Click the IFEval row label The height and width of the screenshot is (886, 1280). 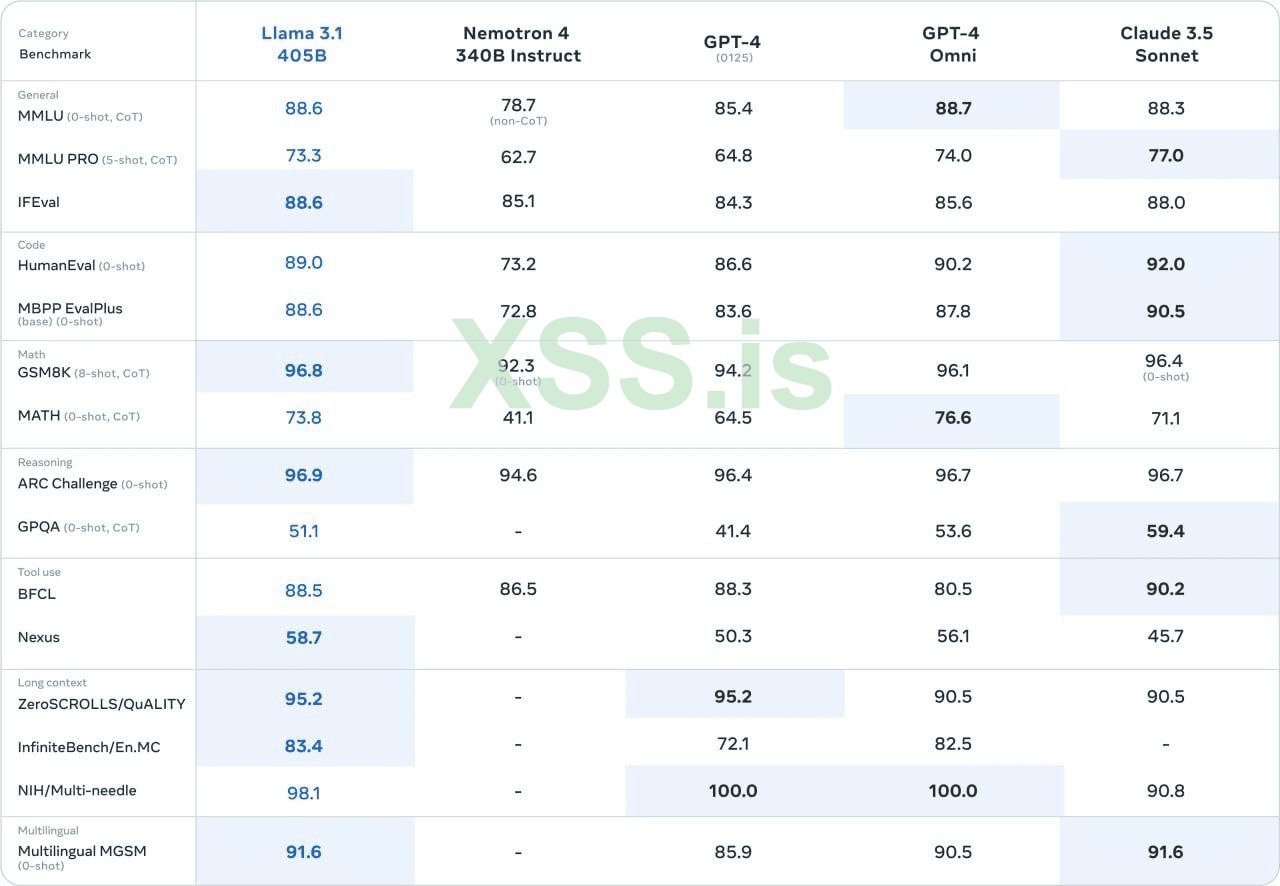click(39, 202)
